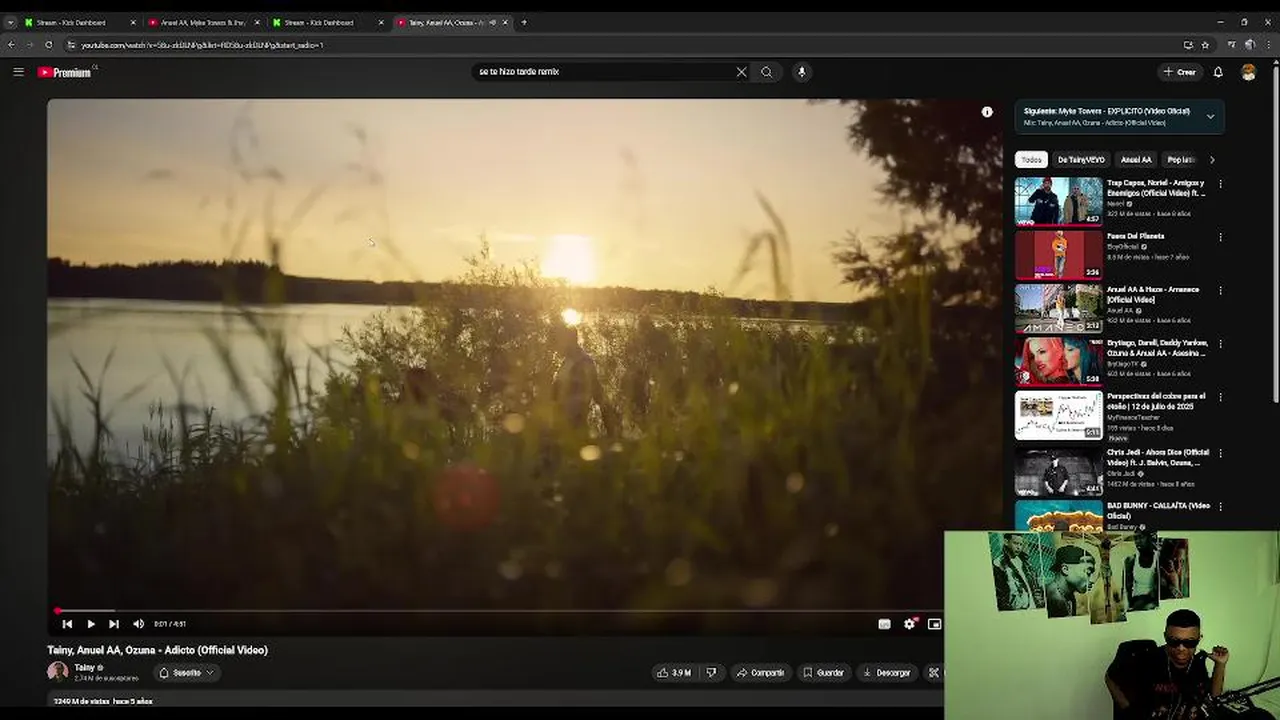Open options menu for Amigos y Enemigos
This screenshot has height=720, width=1280.
click(1220, 184)
